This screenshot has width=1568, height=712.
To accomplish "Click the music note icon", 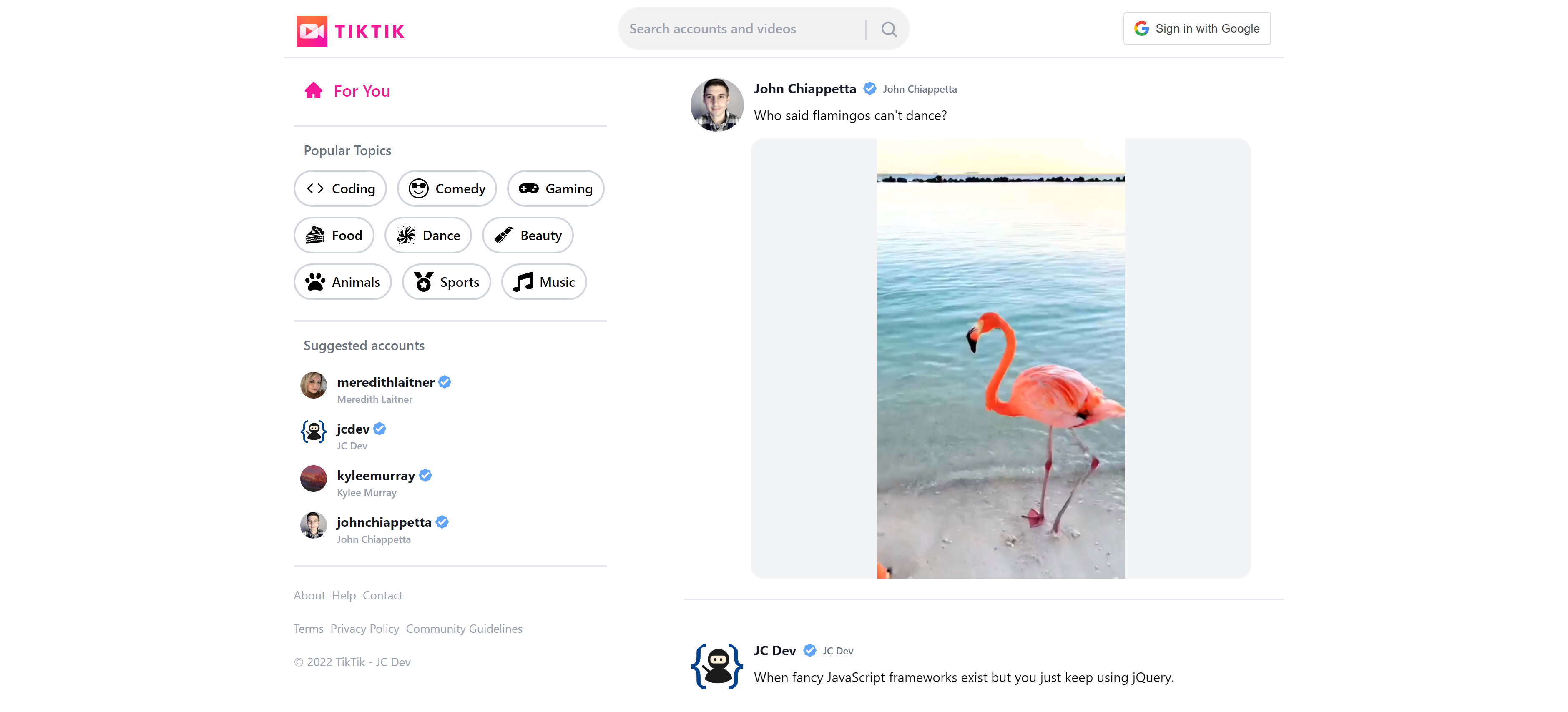I will click(x=523, y=282).
